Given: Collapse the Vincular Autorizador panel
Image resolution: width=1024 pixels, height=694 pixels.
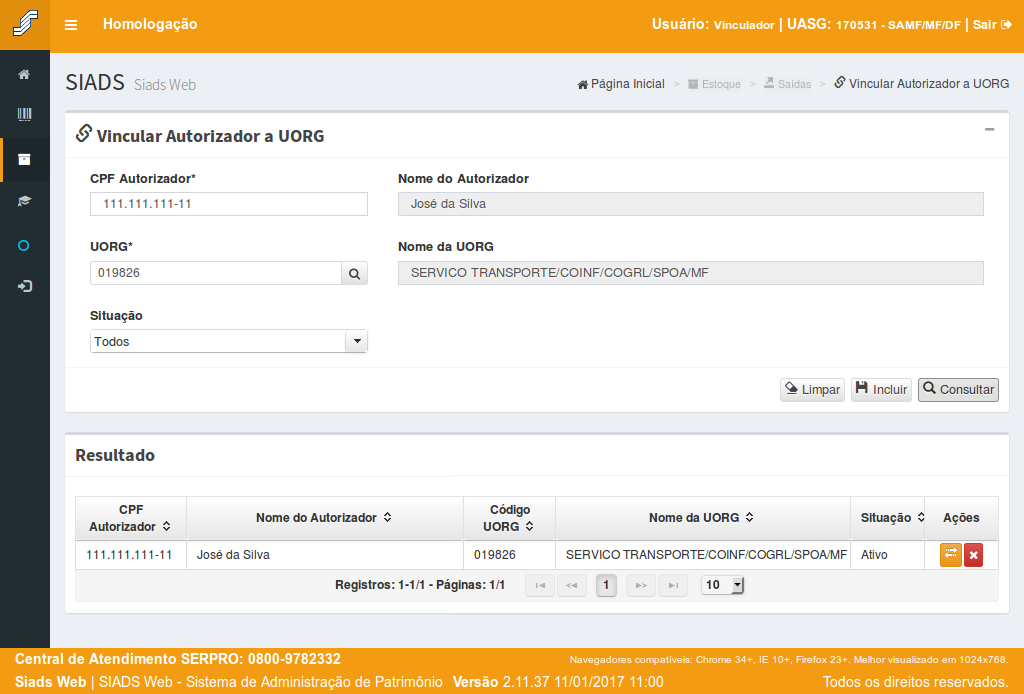Looking at the screenshot, I should tap(989, 129).
